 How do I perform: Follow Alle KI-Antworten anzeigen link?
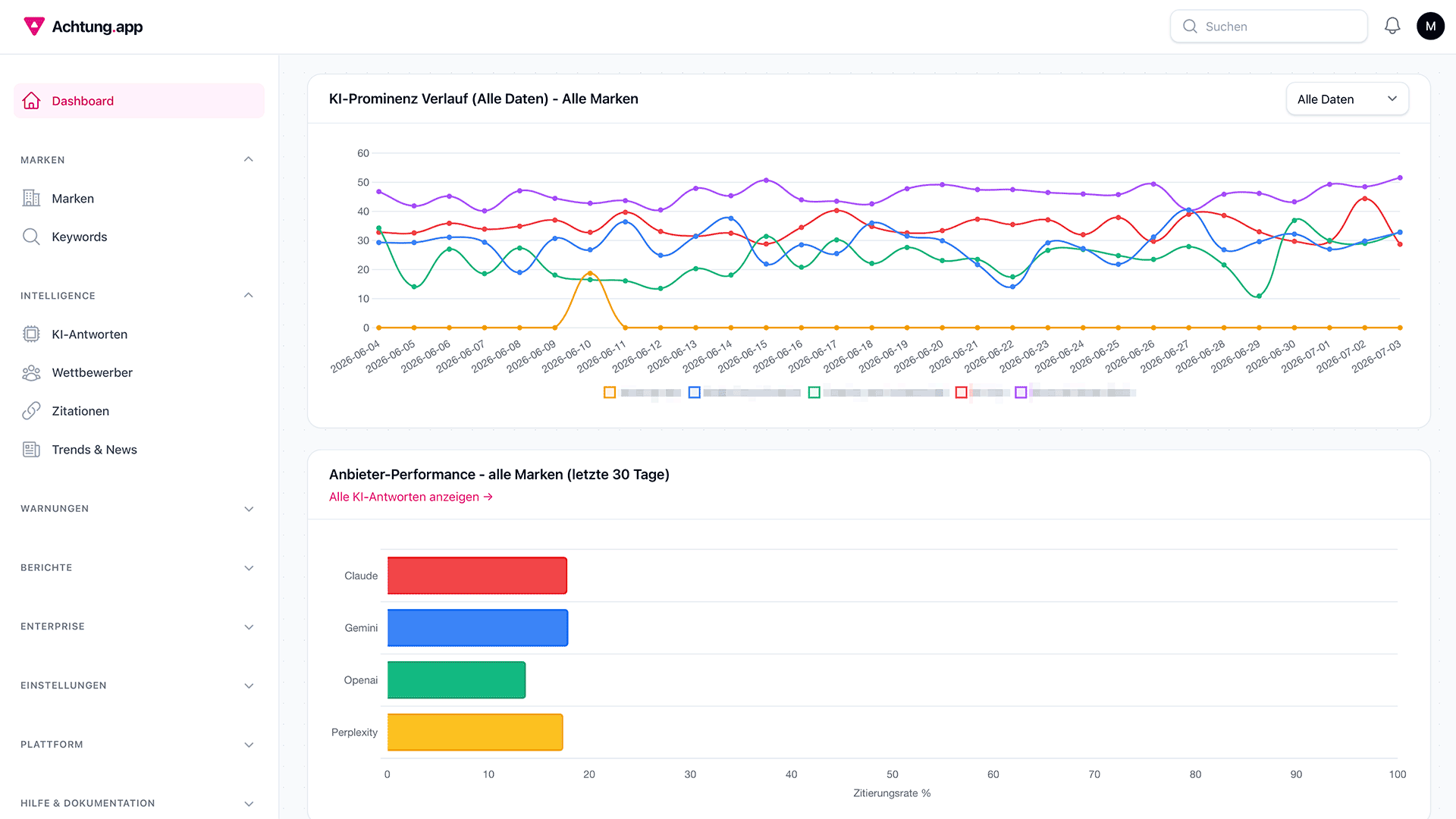[411, 497]
